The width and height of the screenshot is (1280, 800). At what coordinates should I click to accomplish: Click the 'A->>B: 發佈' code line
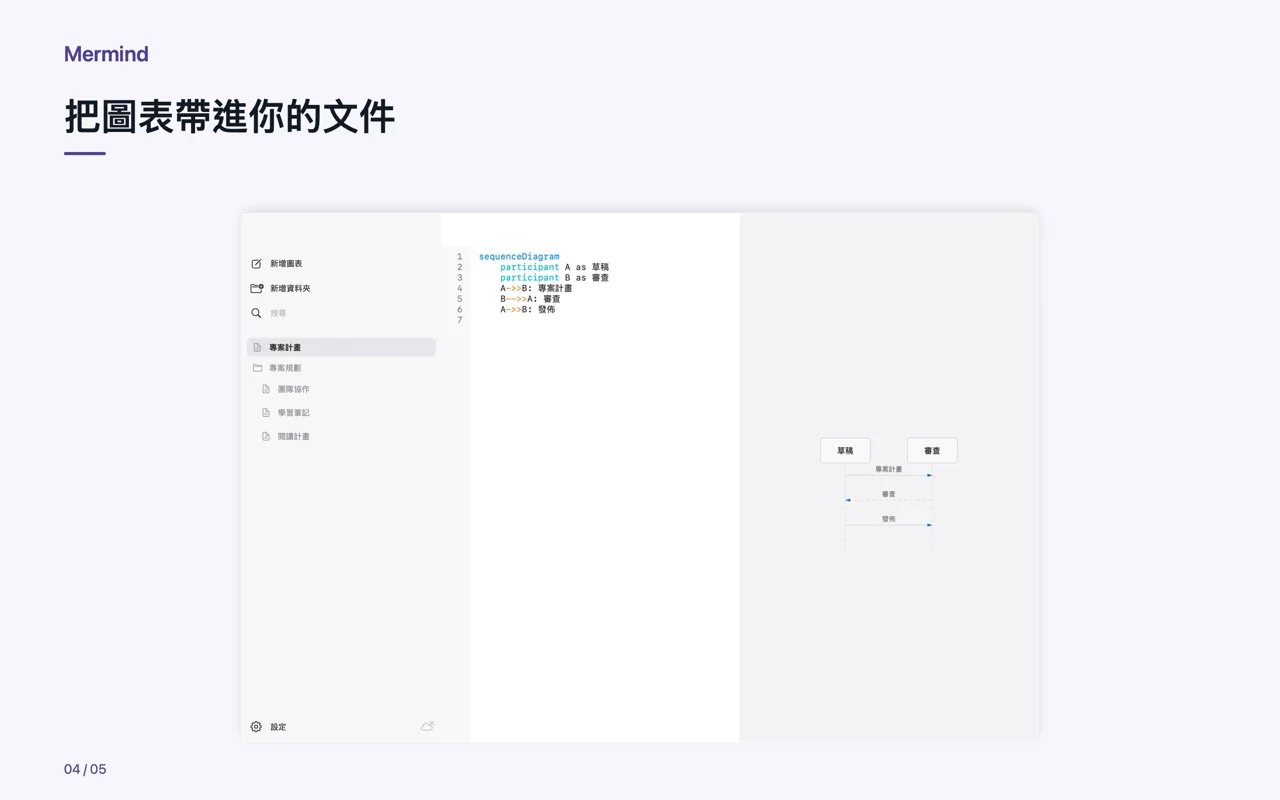pos(528,309)
